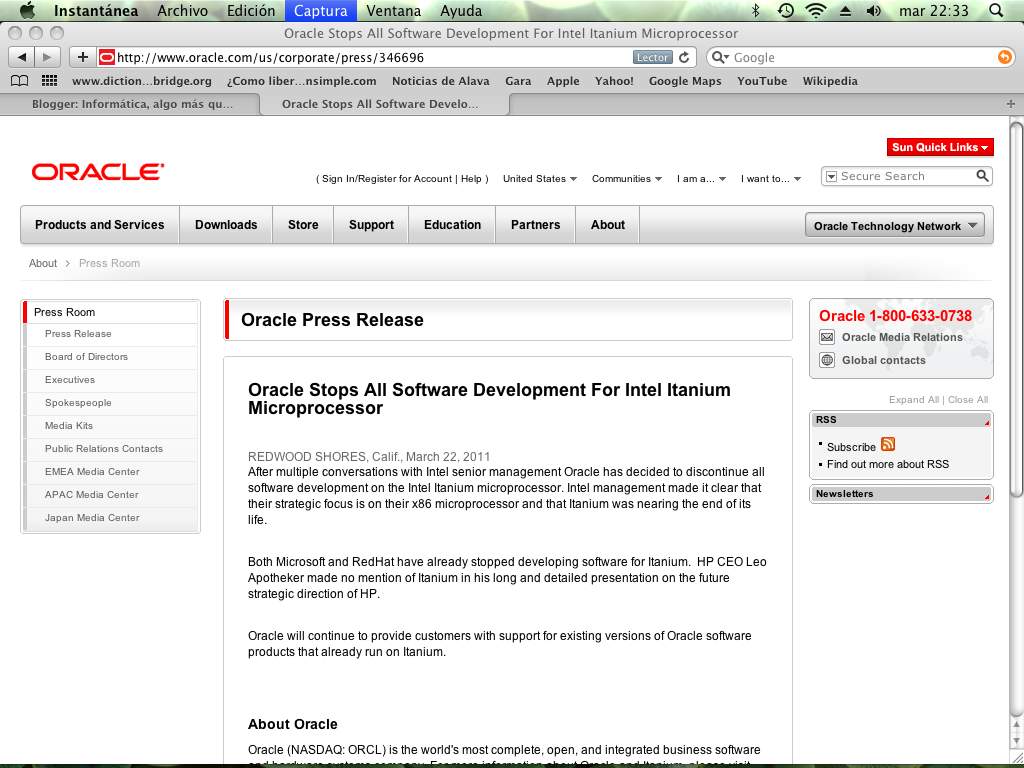Open the About nav item
The height and width of the screenshot is (768, 1024).
pos(608,225)
